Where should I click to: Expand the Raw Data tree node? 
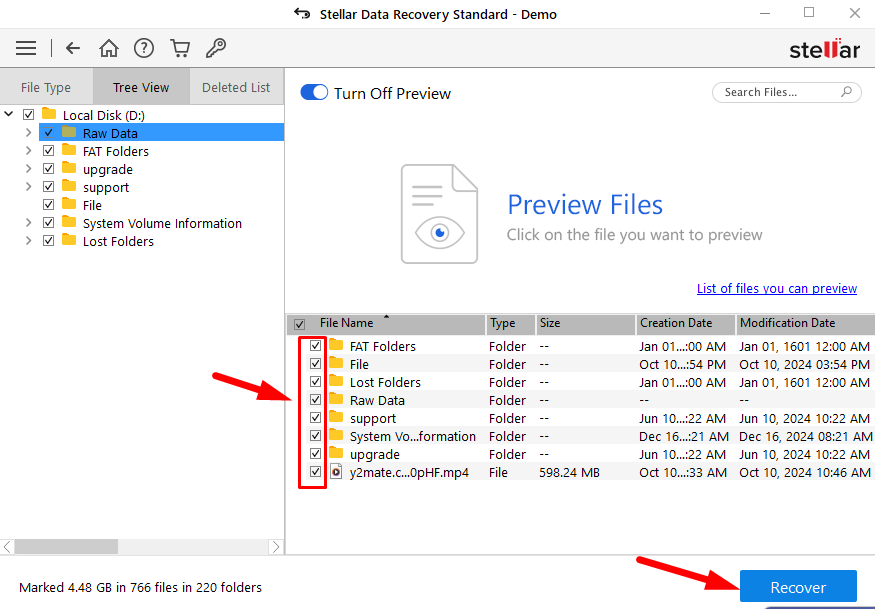(x=28, y=133)
